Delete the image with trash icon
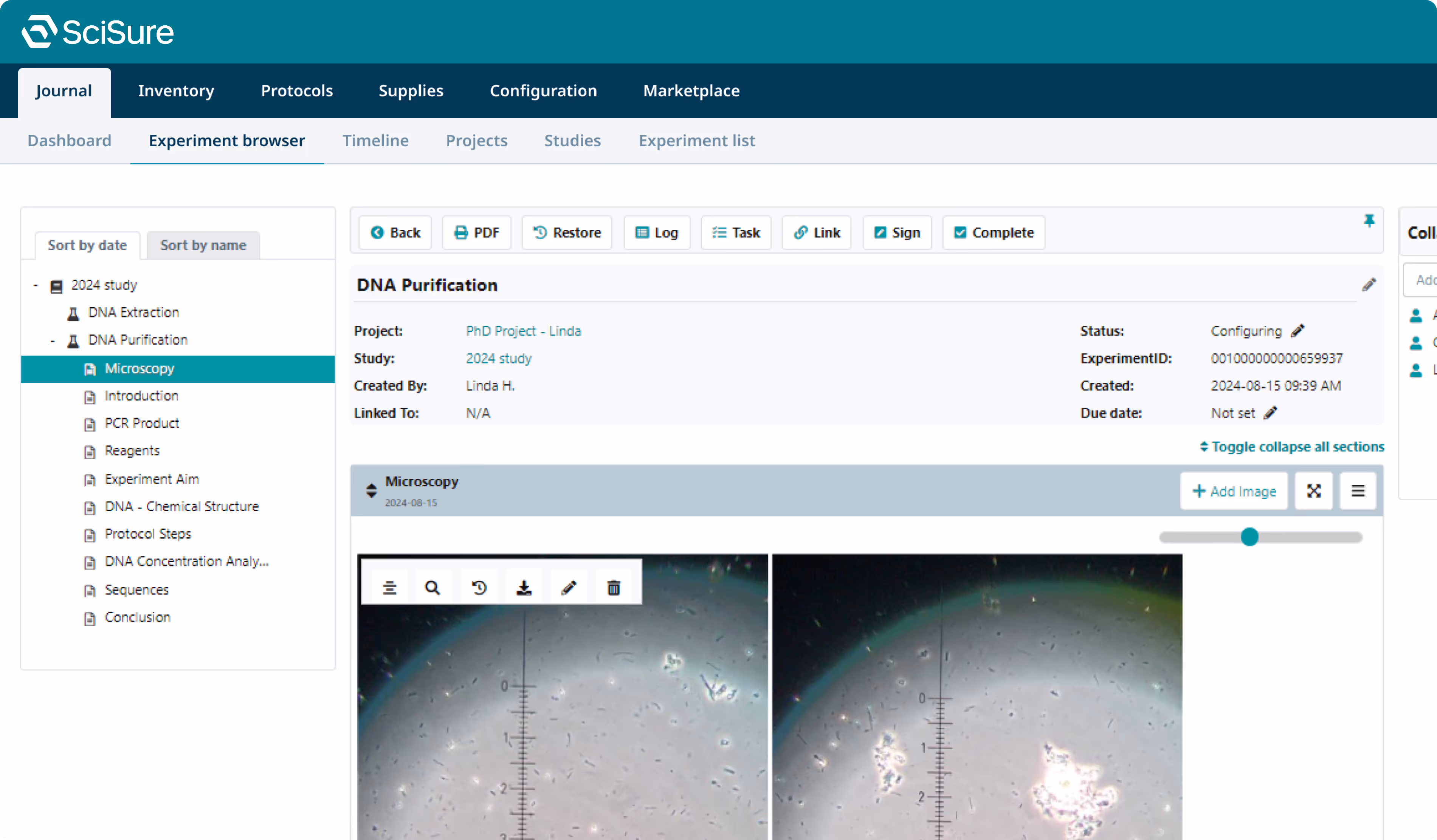Screen dimensions: 1437x840 point(614,588)
